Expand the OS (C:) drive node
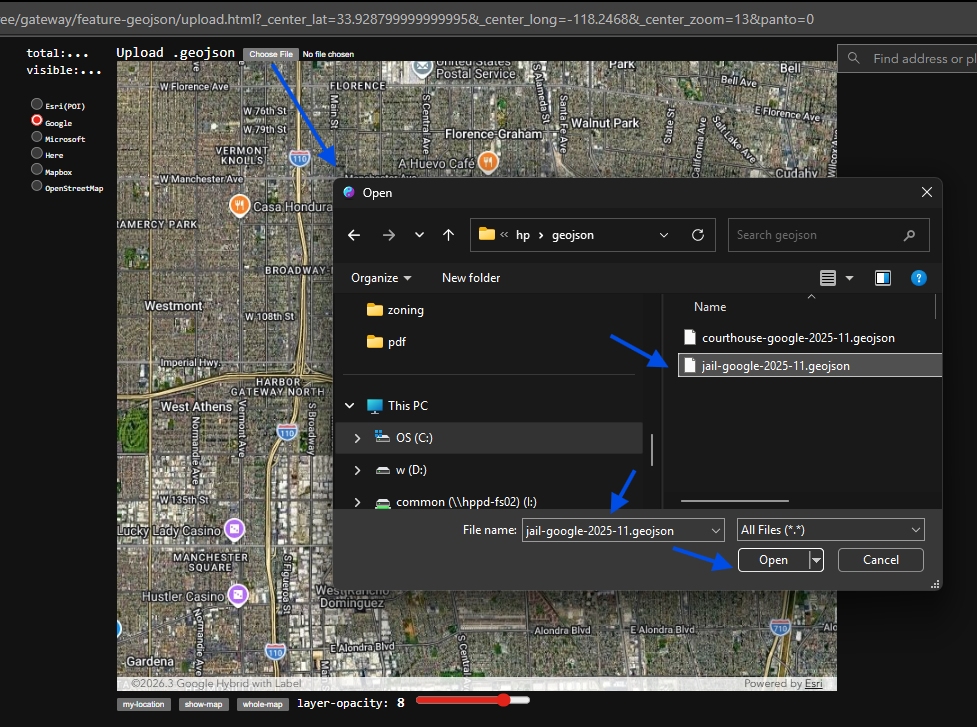The height and width of the screenshot is (727, 977). 357,438
